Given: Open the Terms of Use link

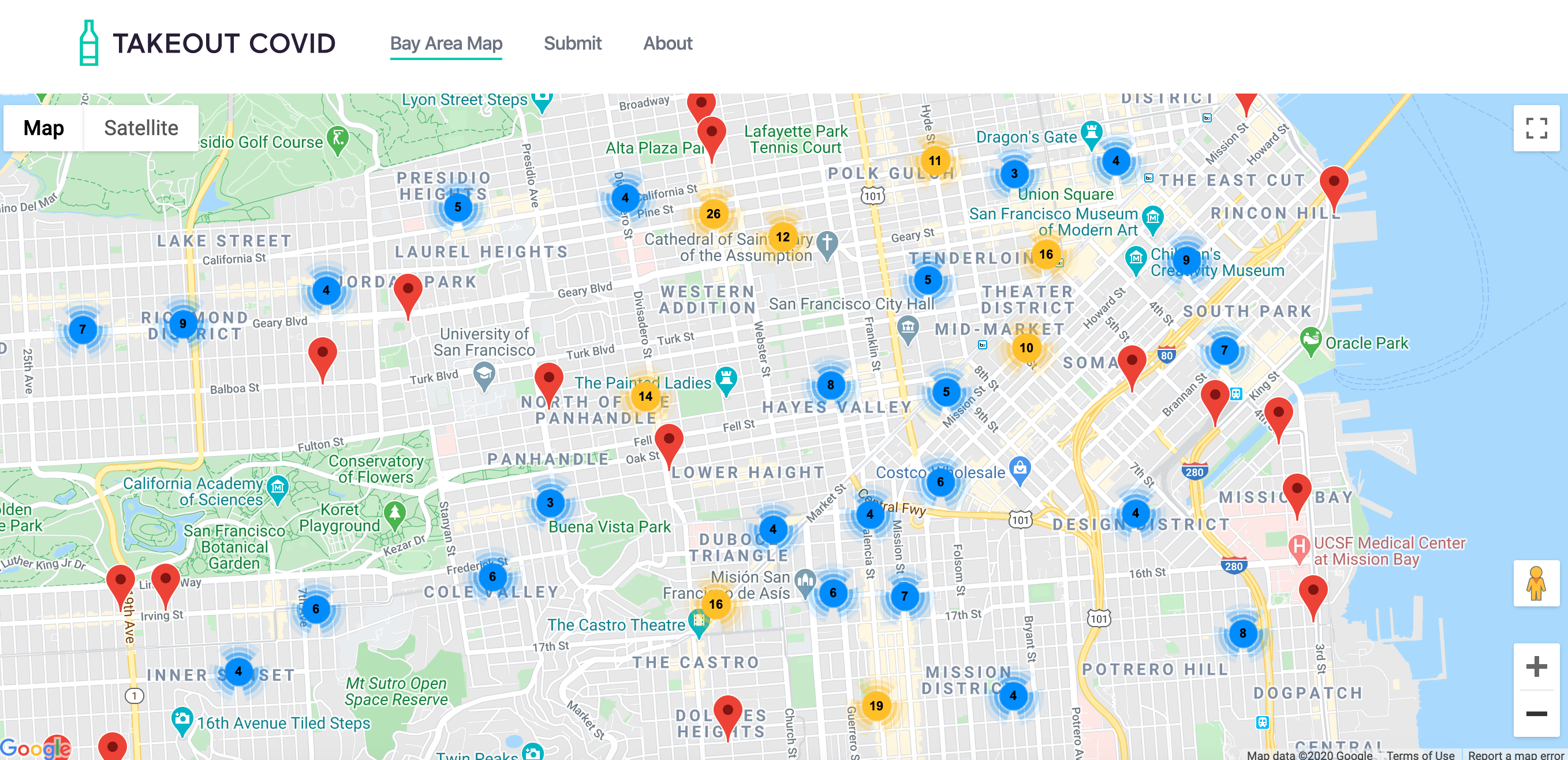Looking at the screenshot, I should pyautogui.click(x=1420, y=755).
